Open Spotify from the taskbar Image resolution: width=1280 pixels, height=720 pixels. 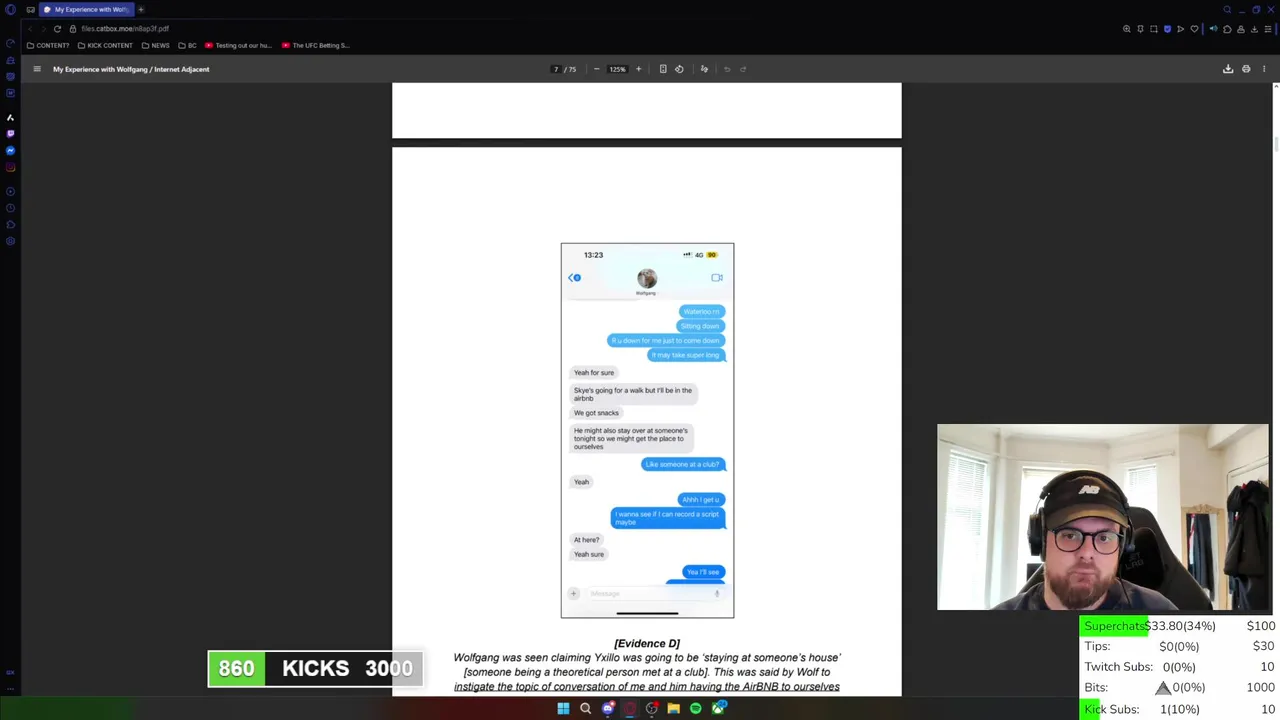[x=696, y=708]
